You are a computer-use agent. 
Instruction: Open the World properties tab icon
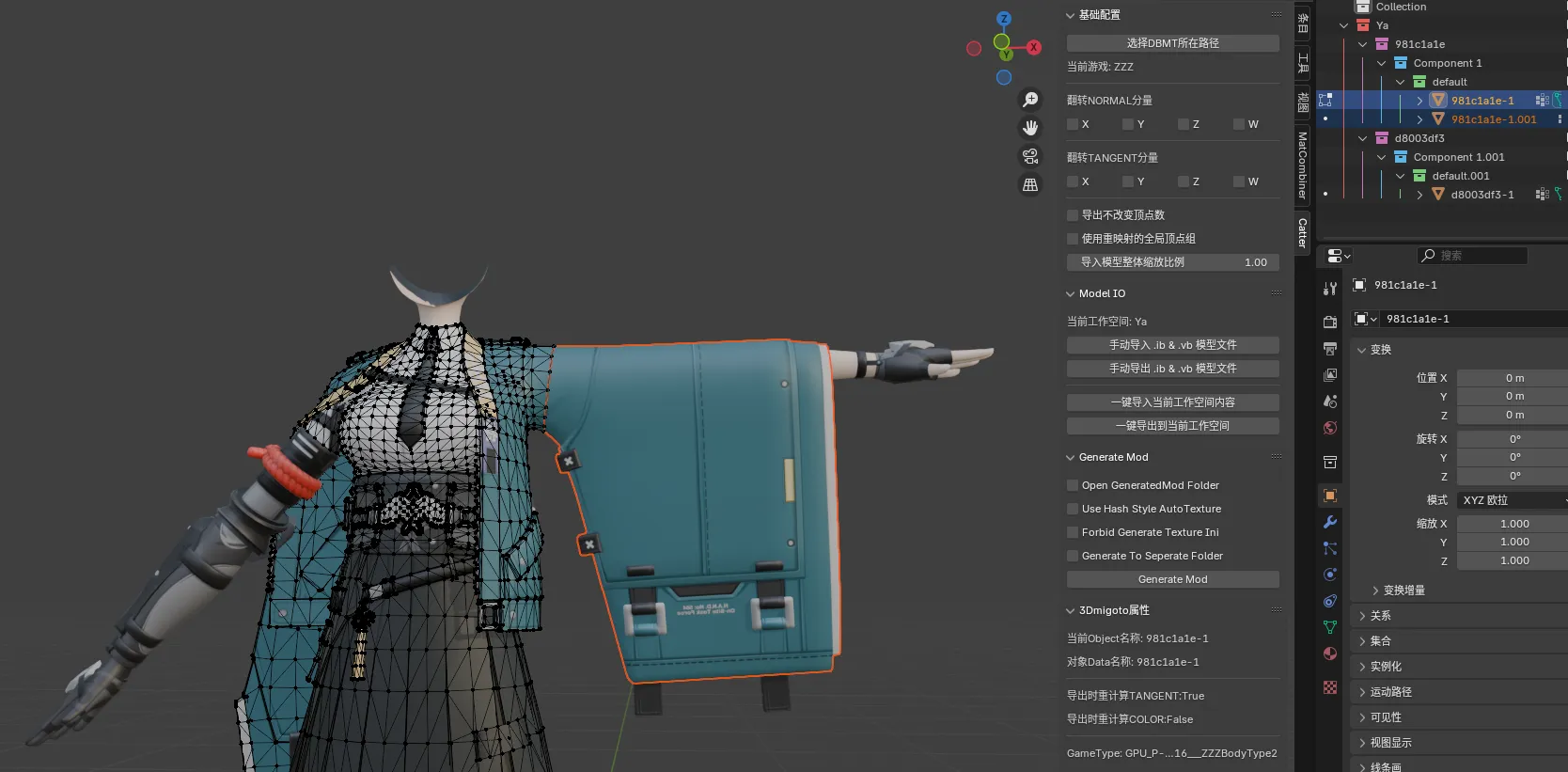coord(1330,428)
